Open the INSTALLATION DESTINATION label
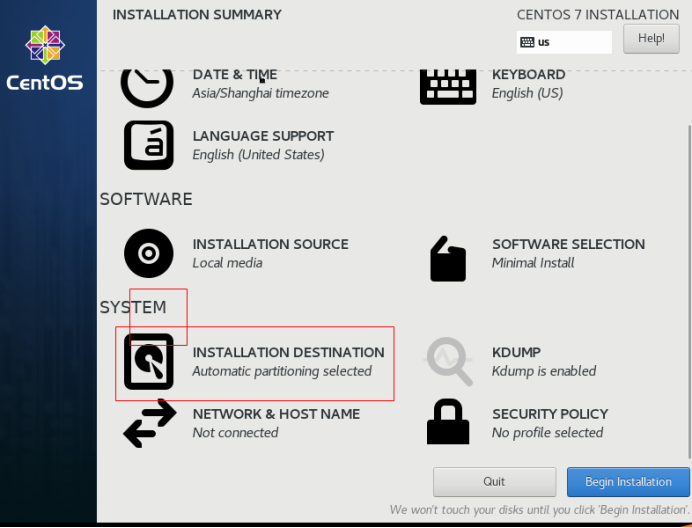 288,352
